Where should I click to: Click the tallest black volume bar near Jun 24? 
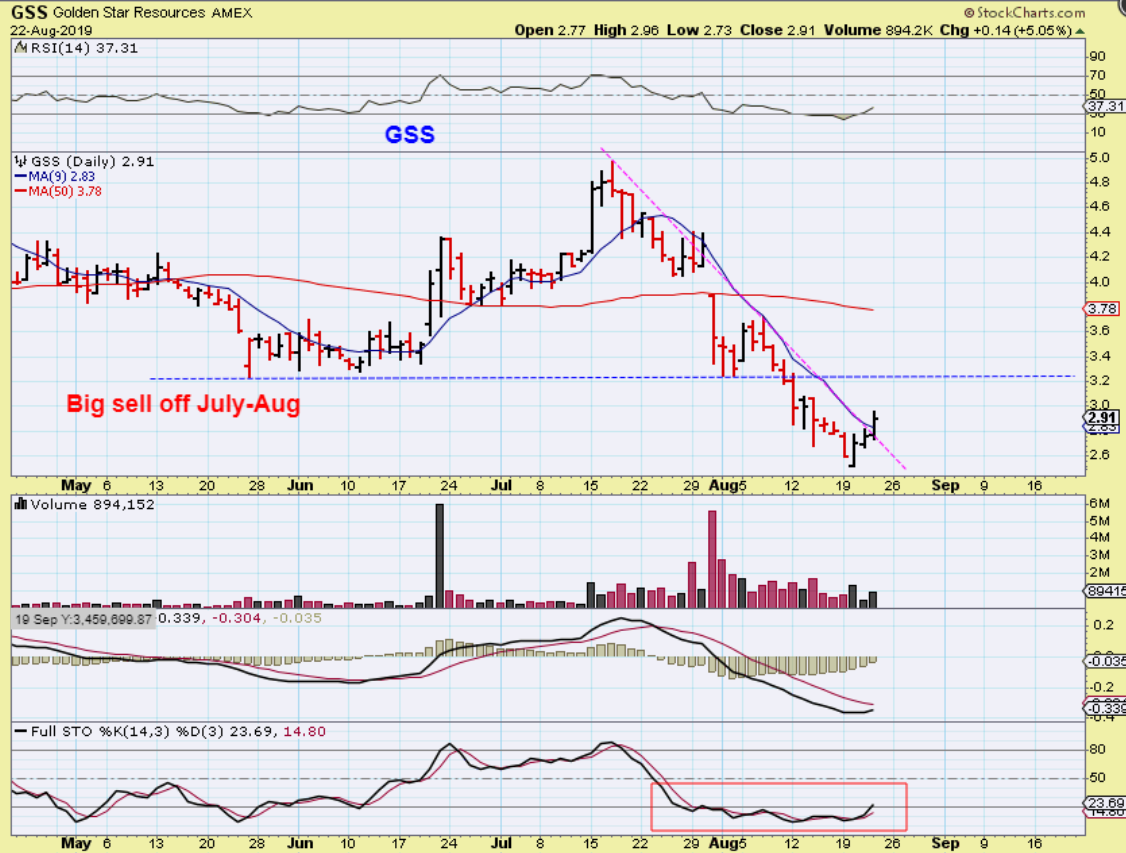point(439,556)
